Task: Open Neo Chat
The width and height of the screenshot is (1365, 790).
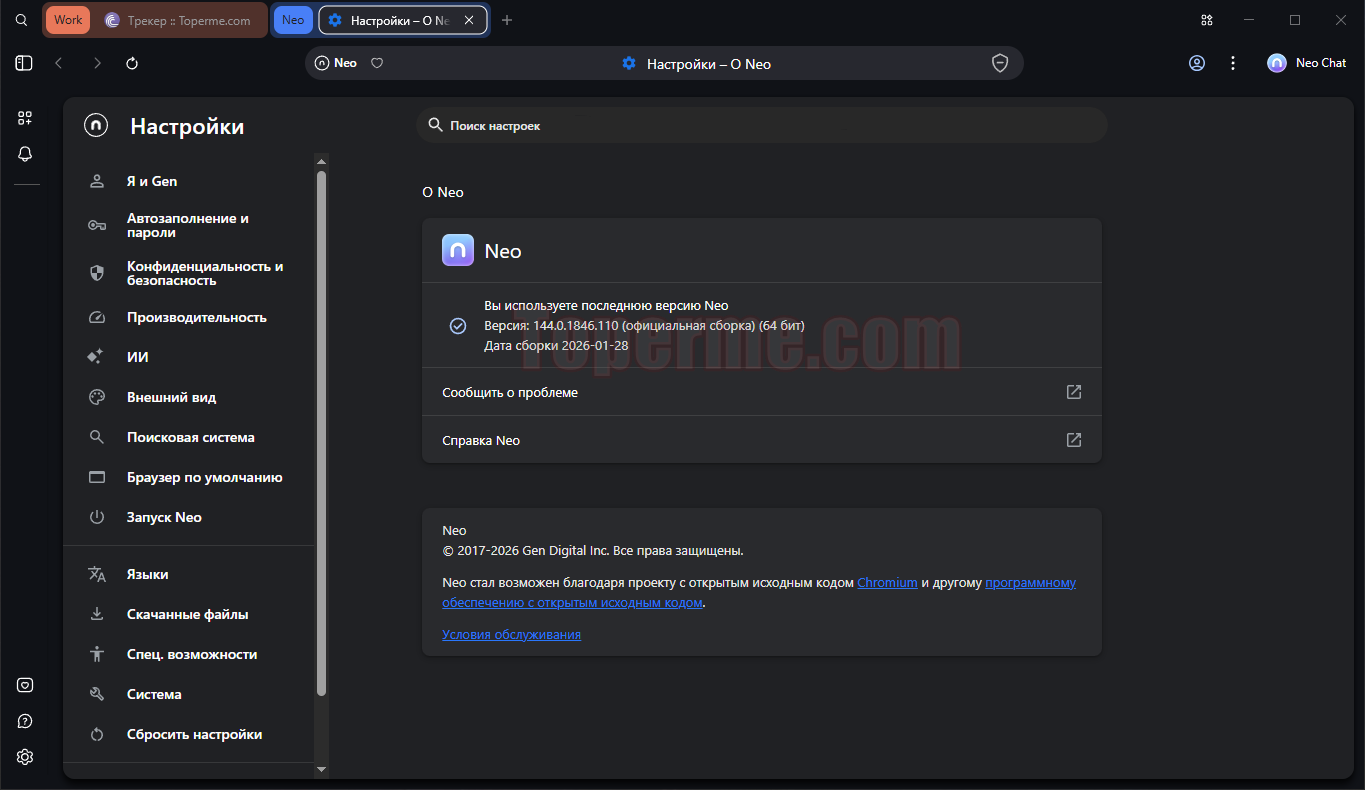Action: (x=1307, y=63)
